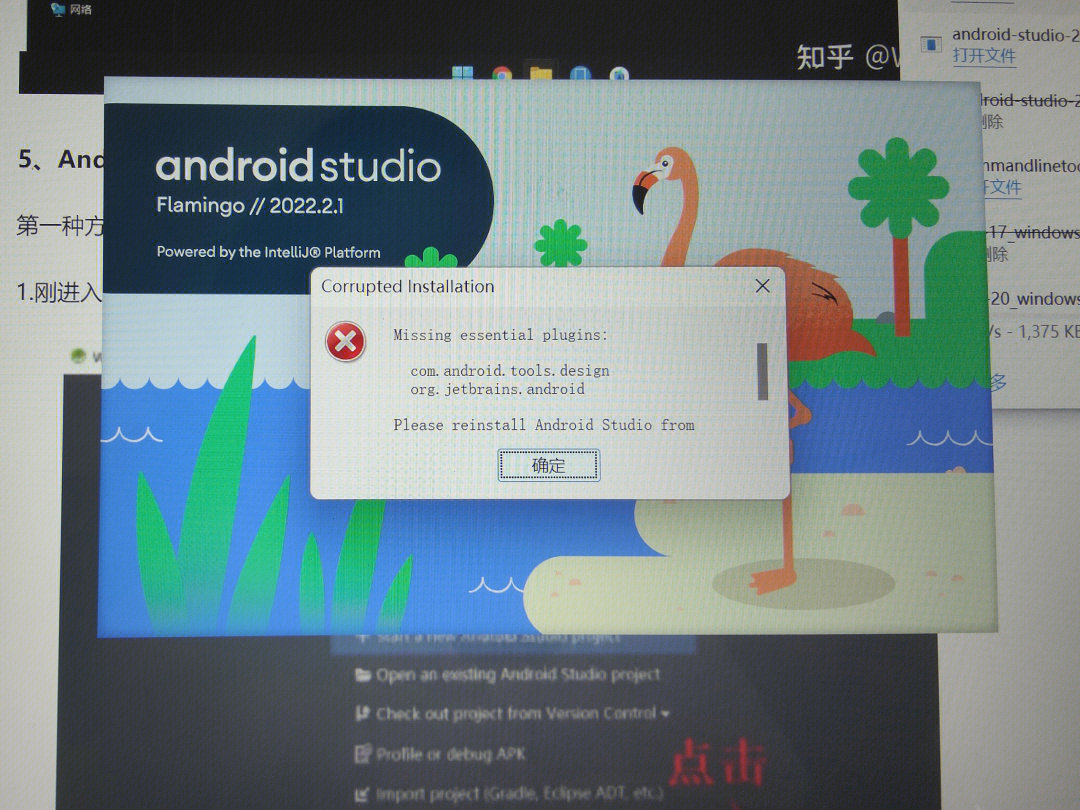Click the struck-through 17_windows download entry
Viewport: 1080px width, 810px height.
pyautogui.click(x=1033, y=233)
